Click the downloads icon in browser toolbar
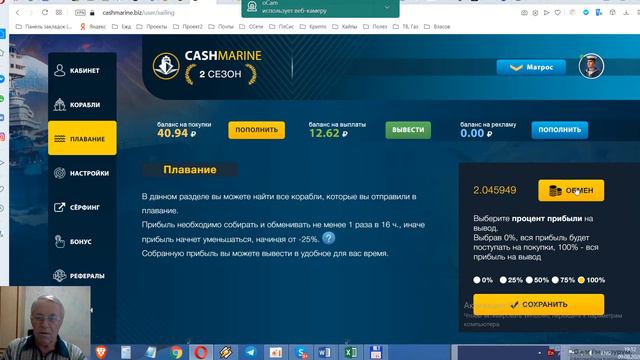Image resolution: width=640 pixels, height=360 pixels. (x=626, y=13)
